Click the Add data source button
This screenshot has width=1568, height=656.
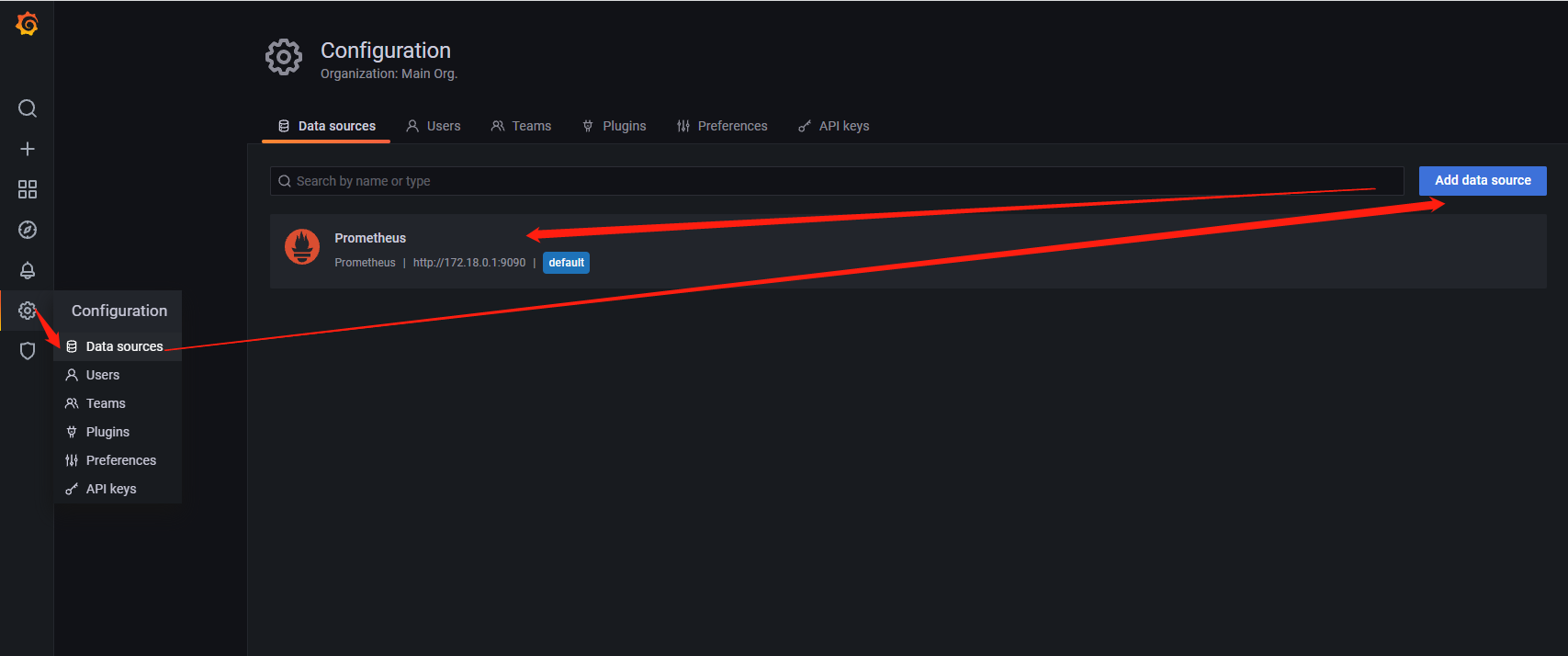click(x=1483, y=181)
